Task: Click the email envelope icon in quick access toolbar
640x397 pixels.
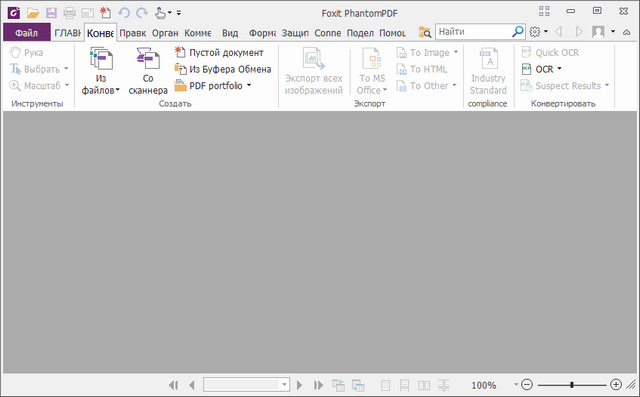Action: 88,13
